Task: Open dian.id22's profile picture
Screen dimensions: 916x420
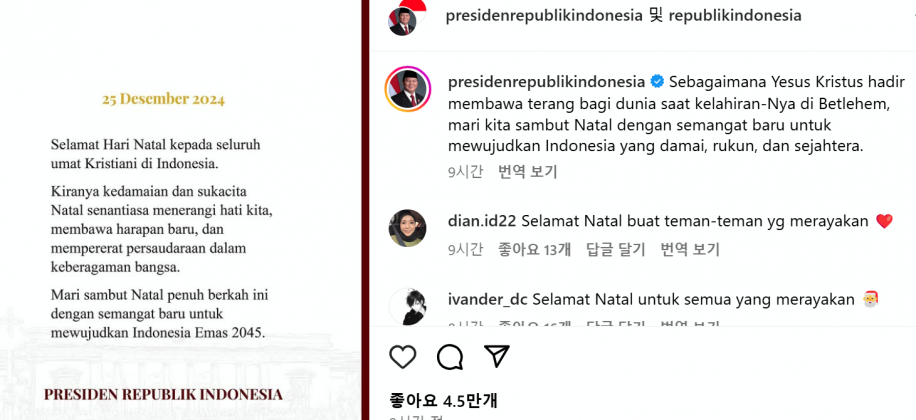Action: coord(407,228)
